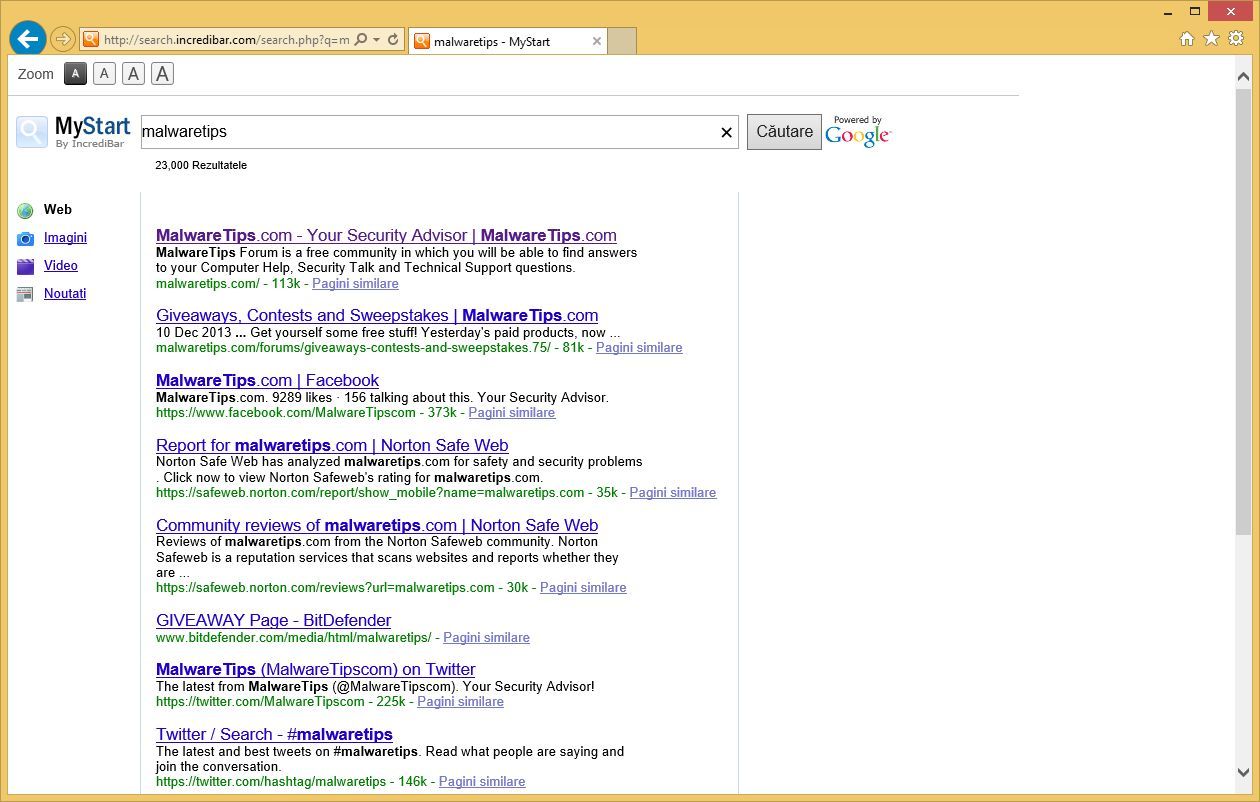Open Giveaways, Contests and Sweepstakes result
The height and width of the screenshot is (802, 1260).
tap(377, 315)
